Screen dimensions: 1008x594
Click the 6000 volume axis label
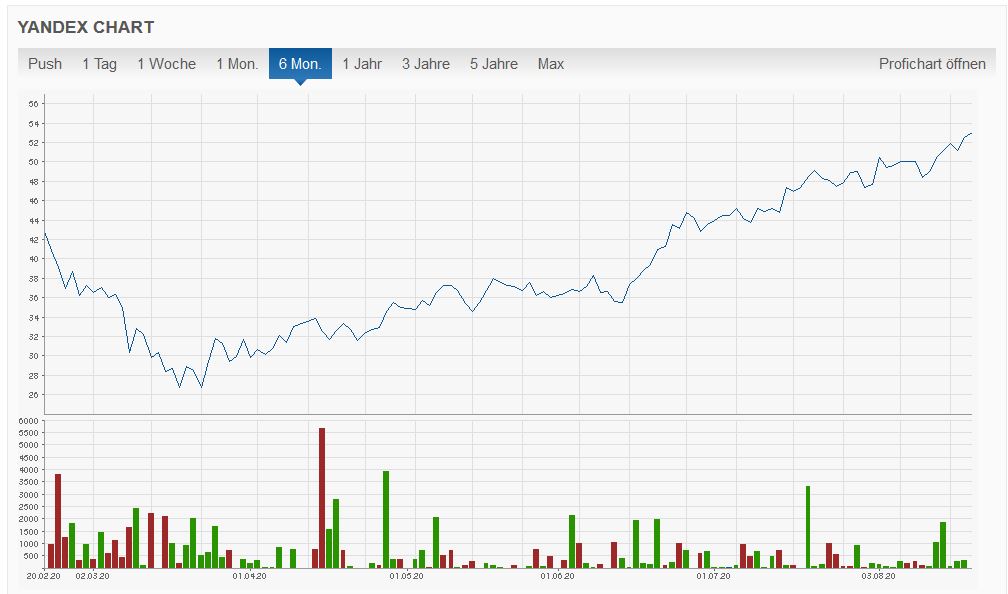30,421
